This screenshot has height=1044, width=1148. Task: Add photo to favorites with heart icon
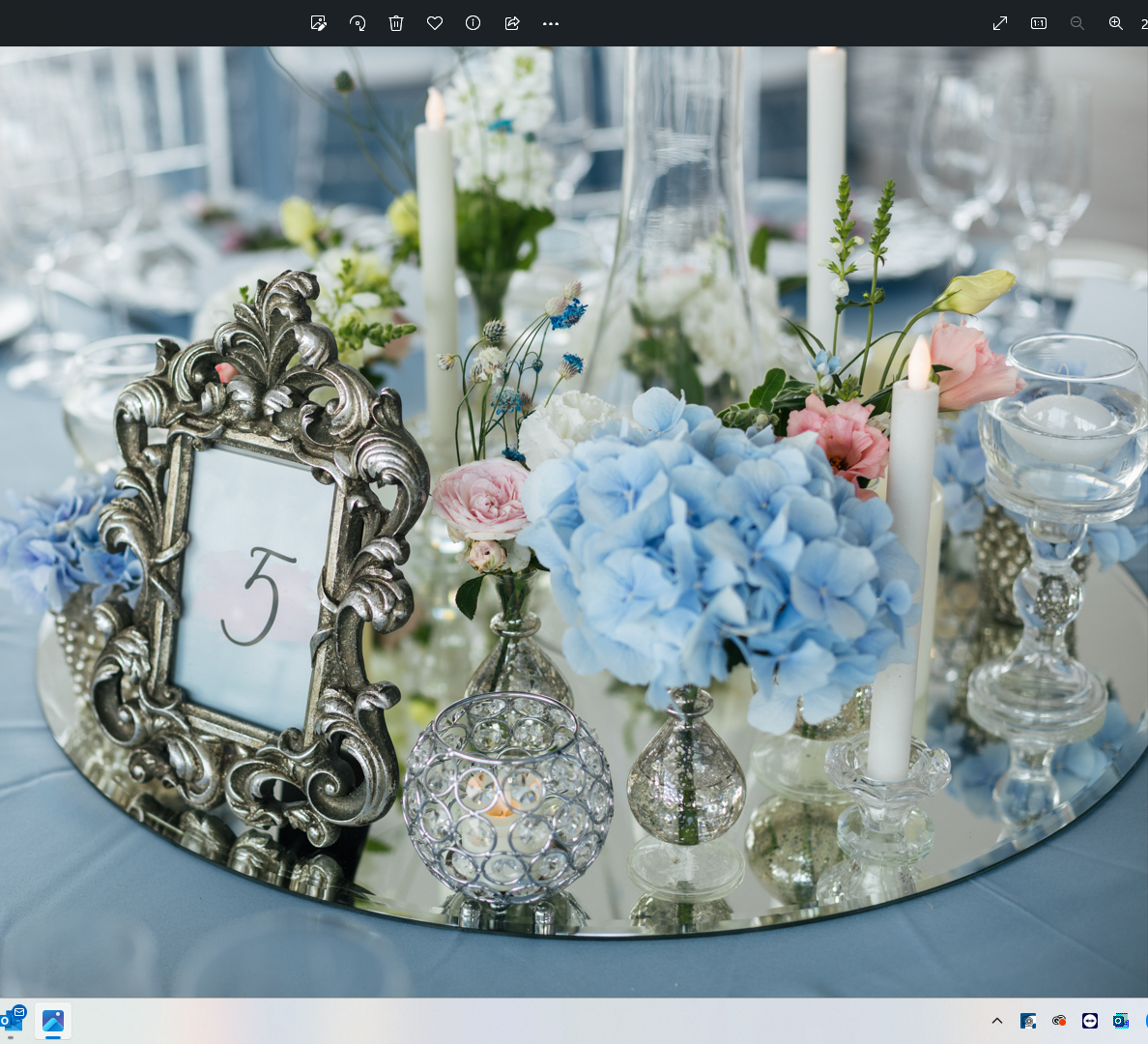[435, 23]
